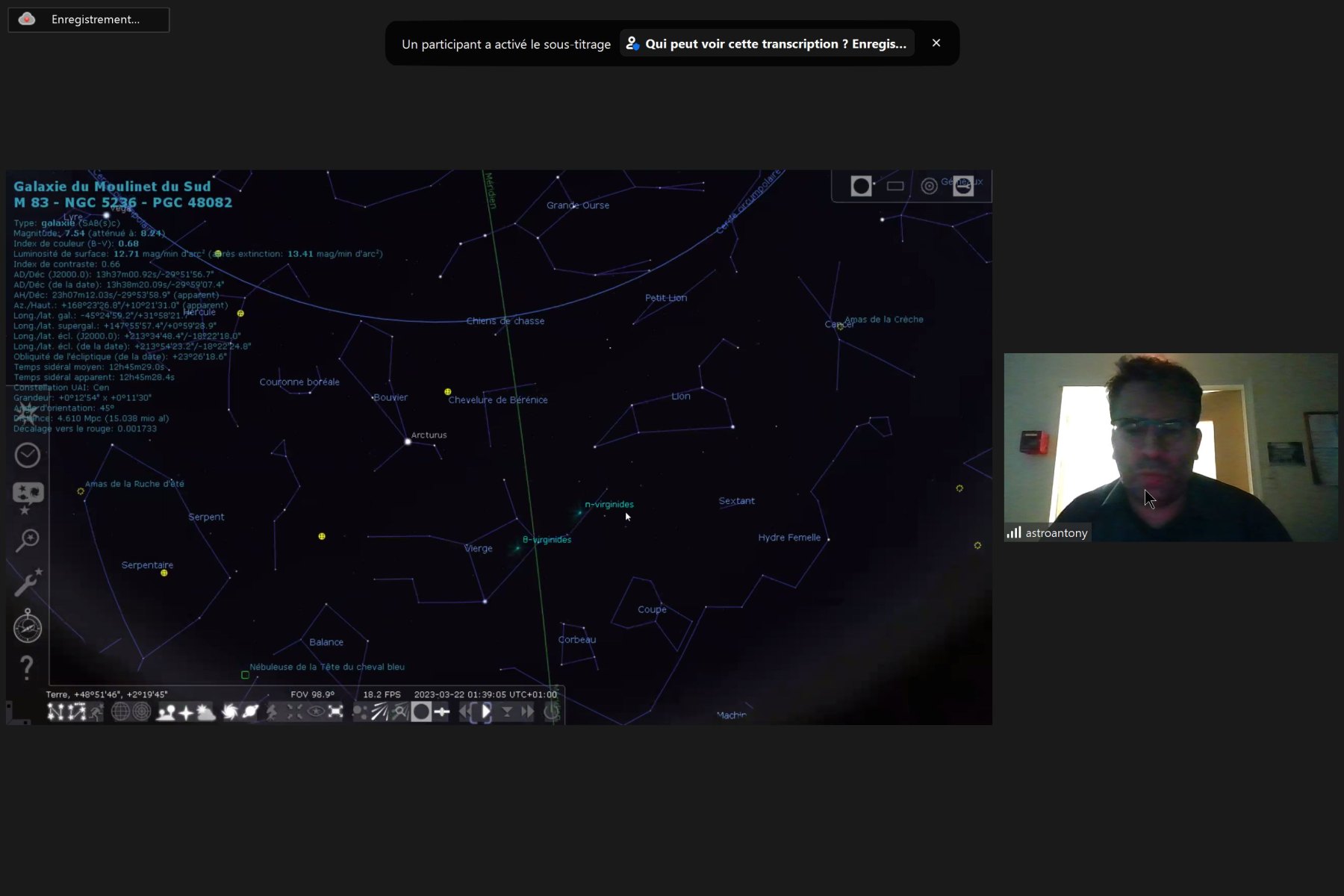
Task: Click the Enregistrement recording indicator
Action: tap(89, 19)
